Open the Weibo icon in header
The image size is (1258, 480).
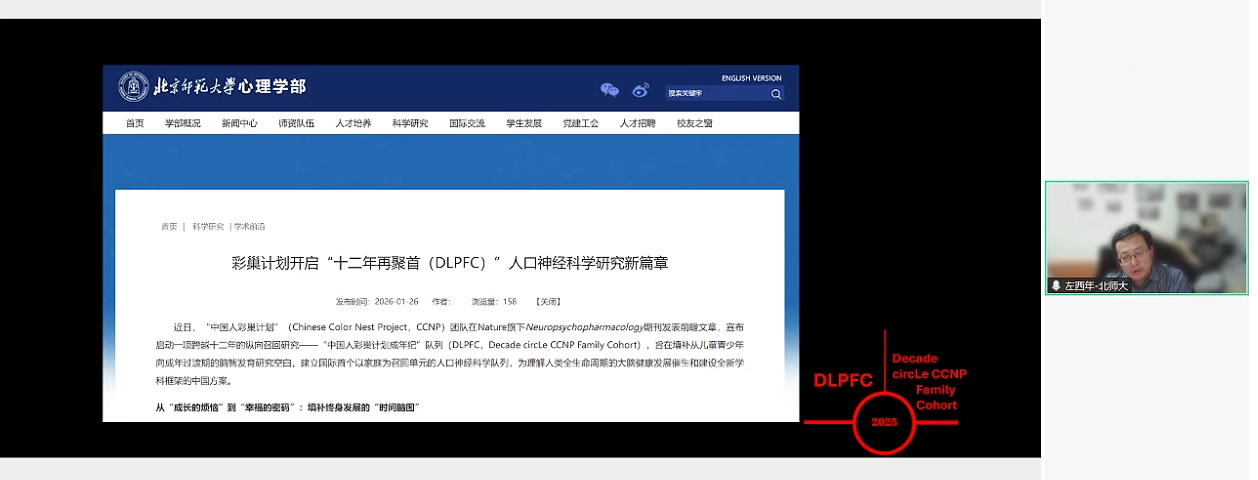click(641, 90)
